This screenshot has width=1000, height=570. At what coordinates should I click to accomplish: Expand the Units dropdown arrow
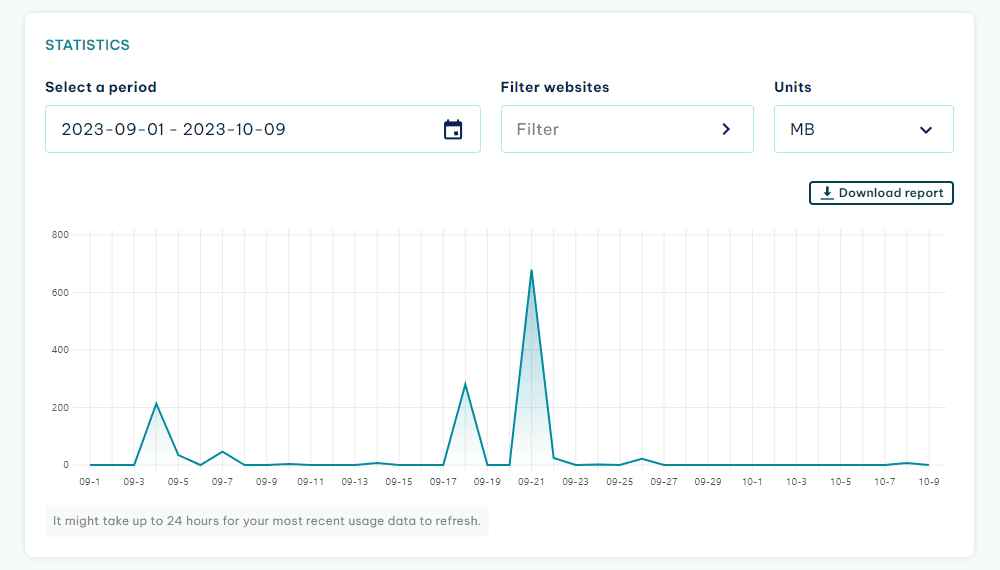(925, 130)
